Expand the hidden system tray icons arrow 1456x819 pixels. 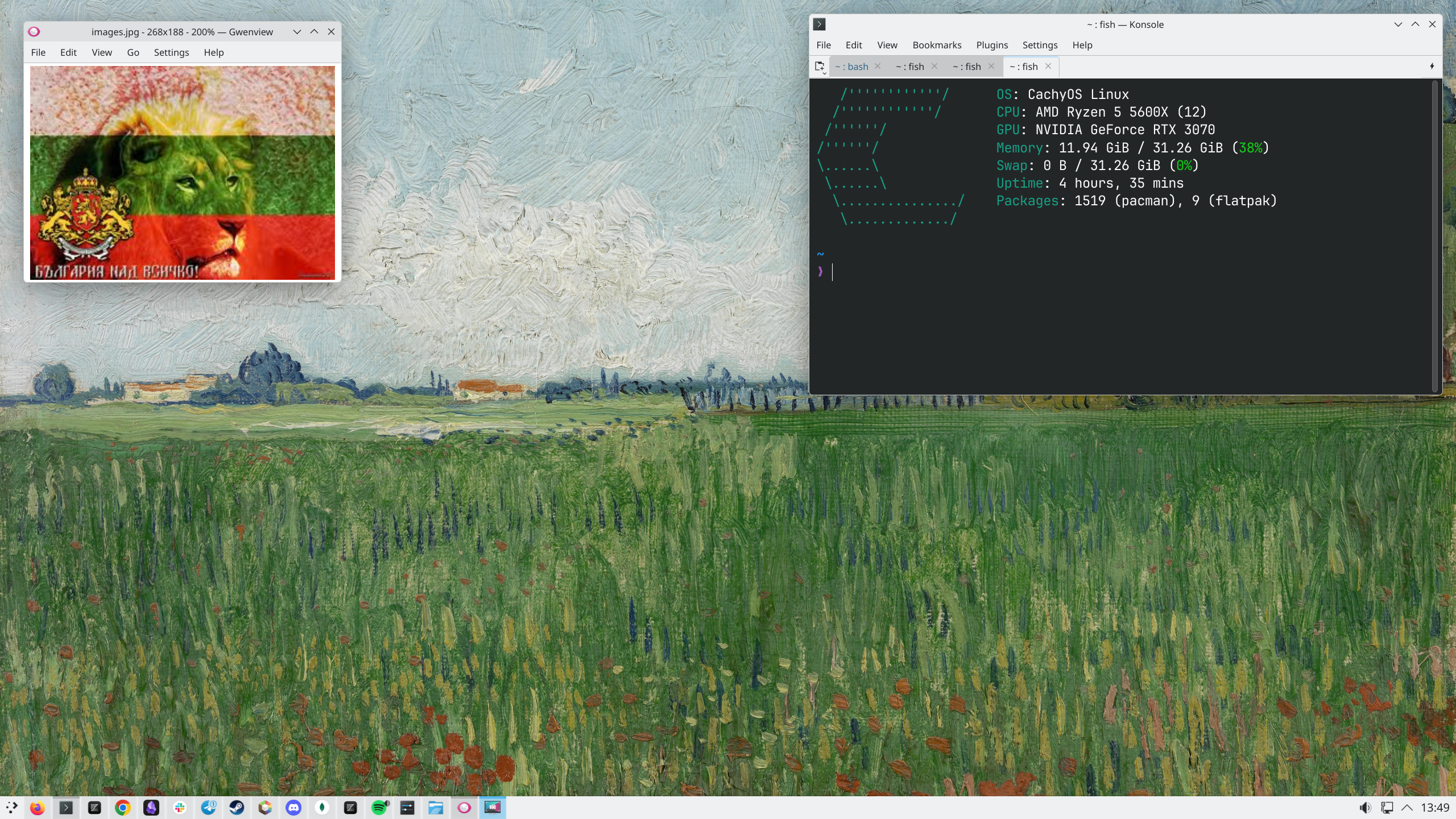pyautogui.click(x=1407, y=808)
